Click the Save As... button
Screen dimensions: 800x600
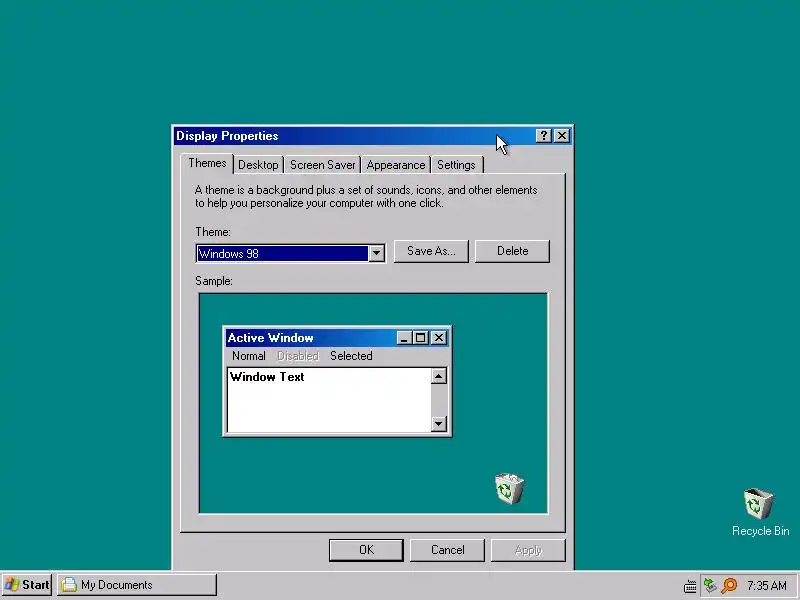coord(431,251)
